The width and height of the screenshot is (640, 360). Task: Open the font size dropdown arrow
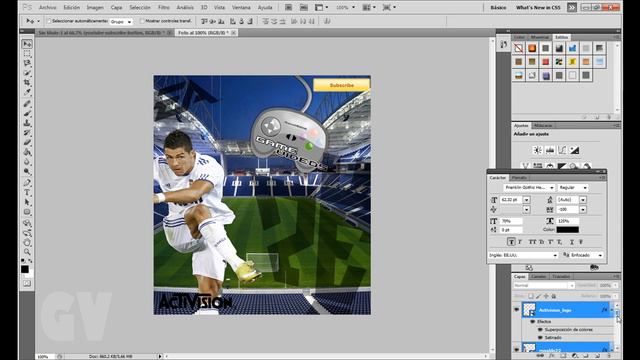point(527,200)
